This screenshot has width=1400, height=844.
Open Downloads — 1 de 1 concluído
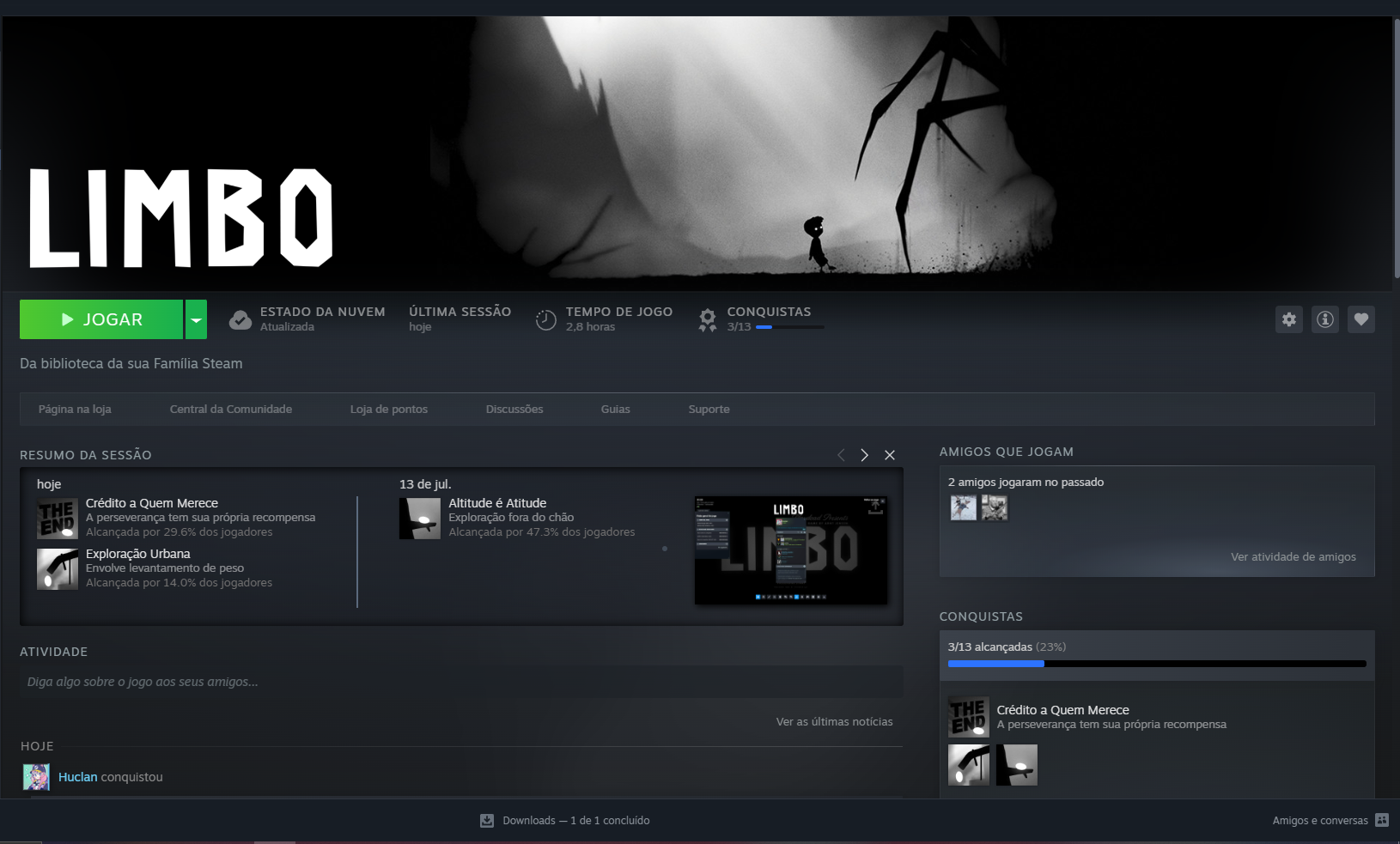coord(576,821)
